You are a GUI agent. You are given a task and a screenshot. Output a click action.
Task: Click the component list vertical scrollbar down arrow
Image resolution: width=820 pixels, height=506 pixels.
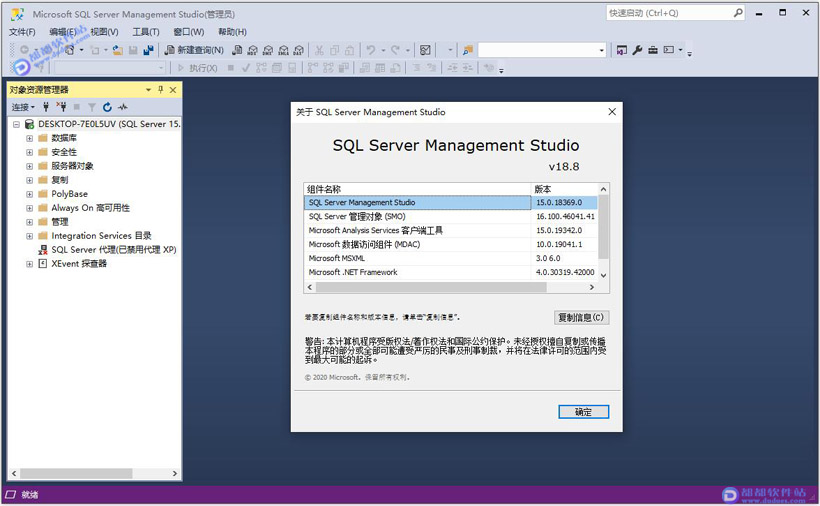click(x=603, y=275)
